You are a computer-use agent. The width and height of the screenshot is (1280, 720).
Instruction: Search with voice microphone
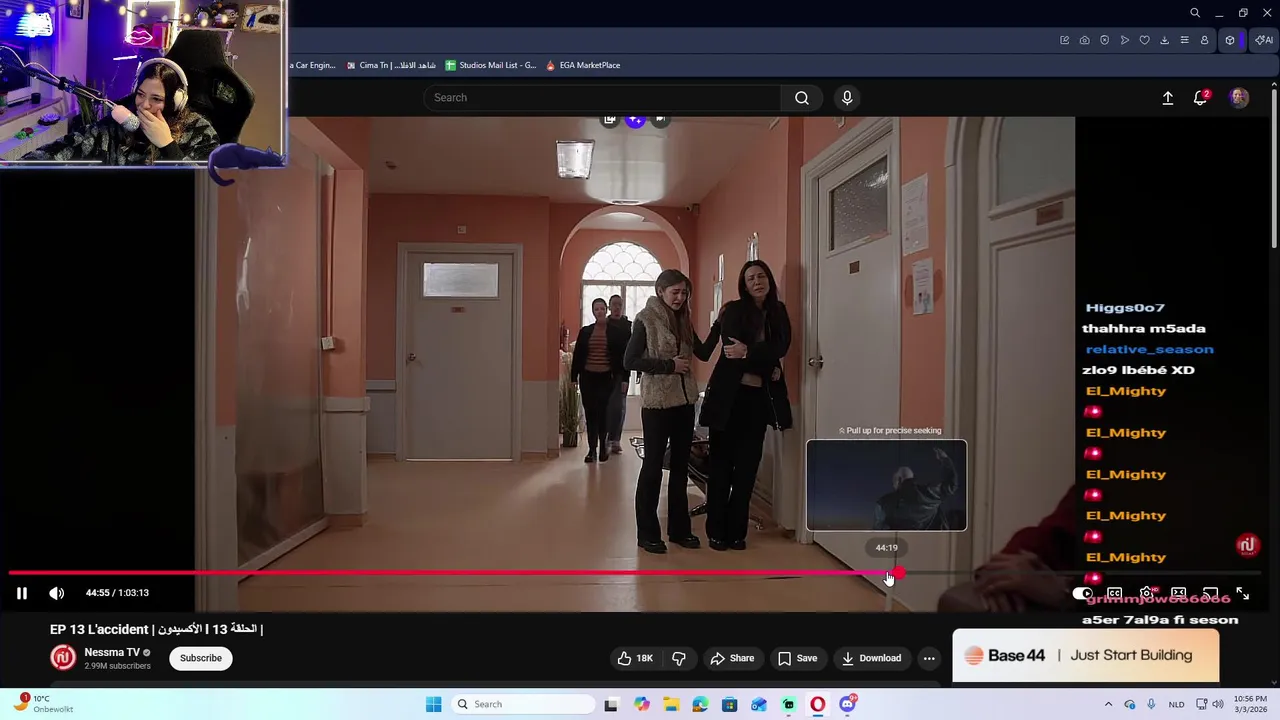tap(847, 97)
